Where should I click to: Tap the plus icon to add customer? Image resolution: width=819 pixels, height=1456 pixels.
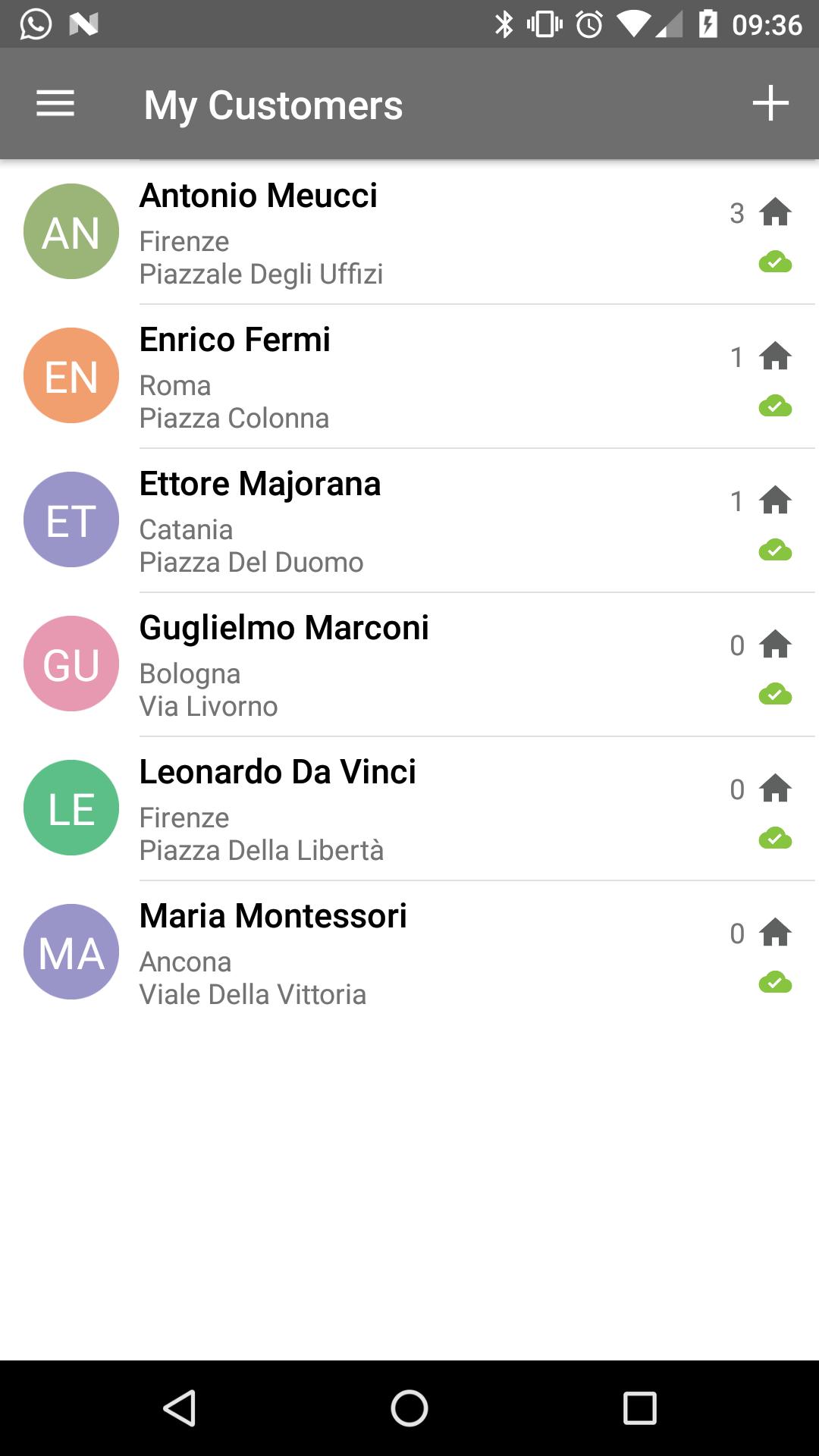click(x=770, y=103)
